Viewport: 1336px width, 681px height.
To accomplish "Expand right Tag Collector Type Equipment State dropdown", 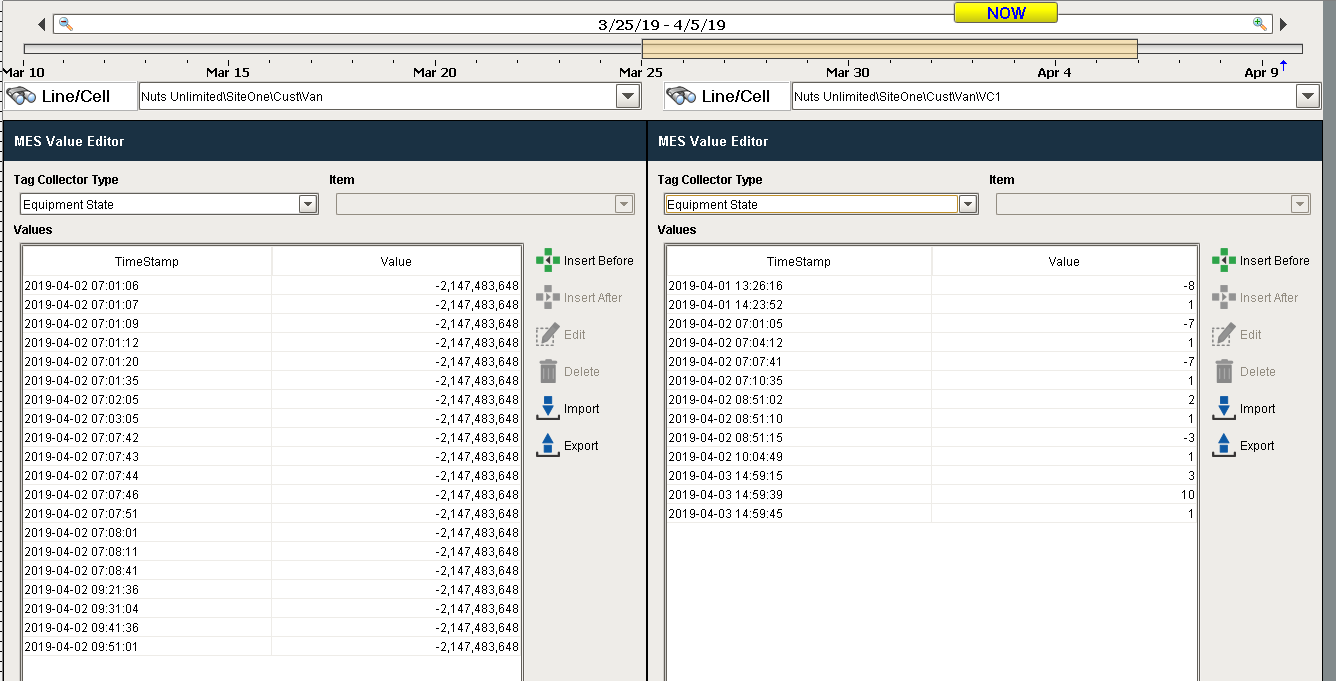I will tap(967, 204).
